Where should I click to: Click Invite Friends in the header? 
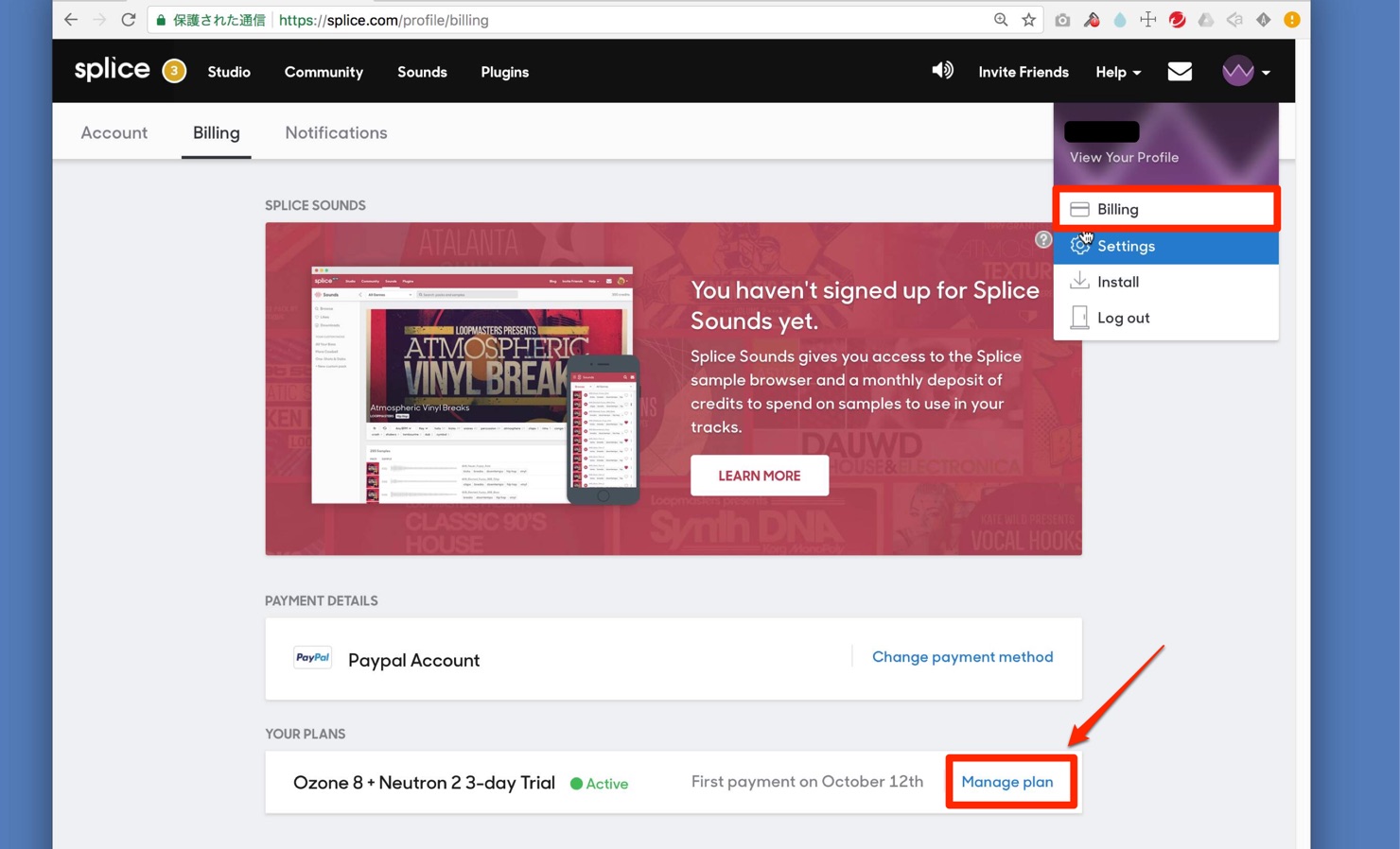coord(1024,72)
